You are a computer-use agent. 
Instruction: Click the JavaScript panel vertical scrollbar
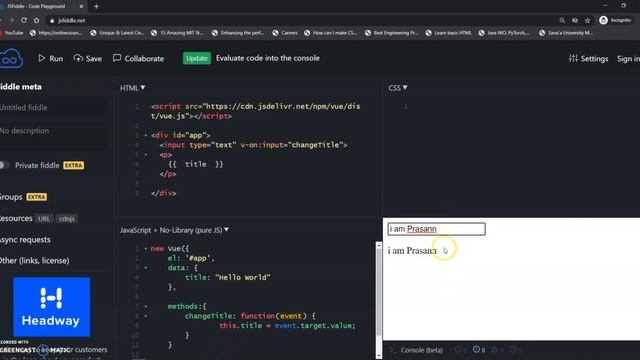pos(379,300)
